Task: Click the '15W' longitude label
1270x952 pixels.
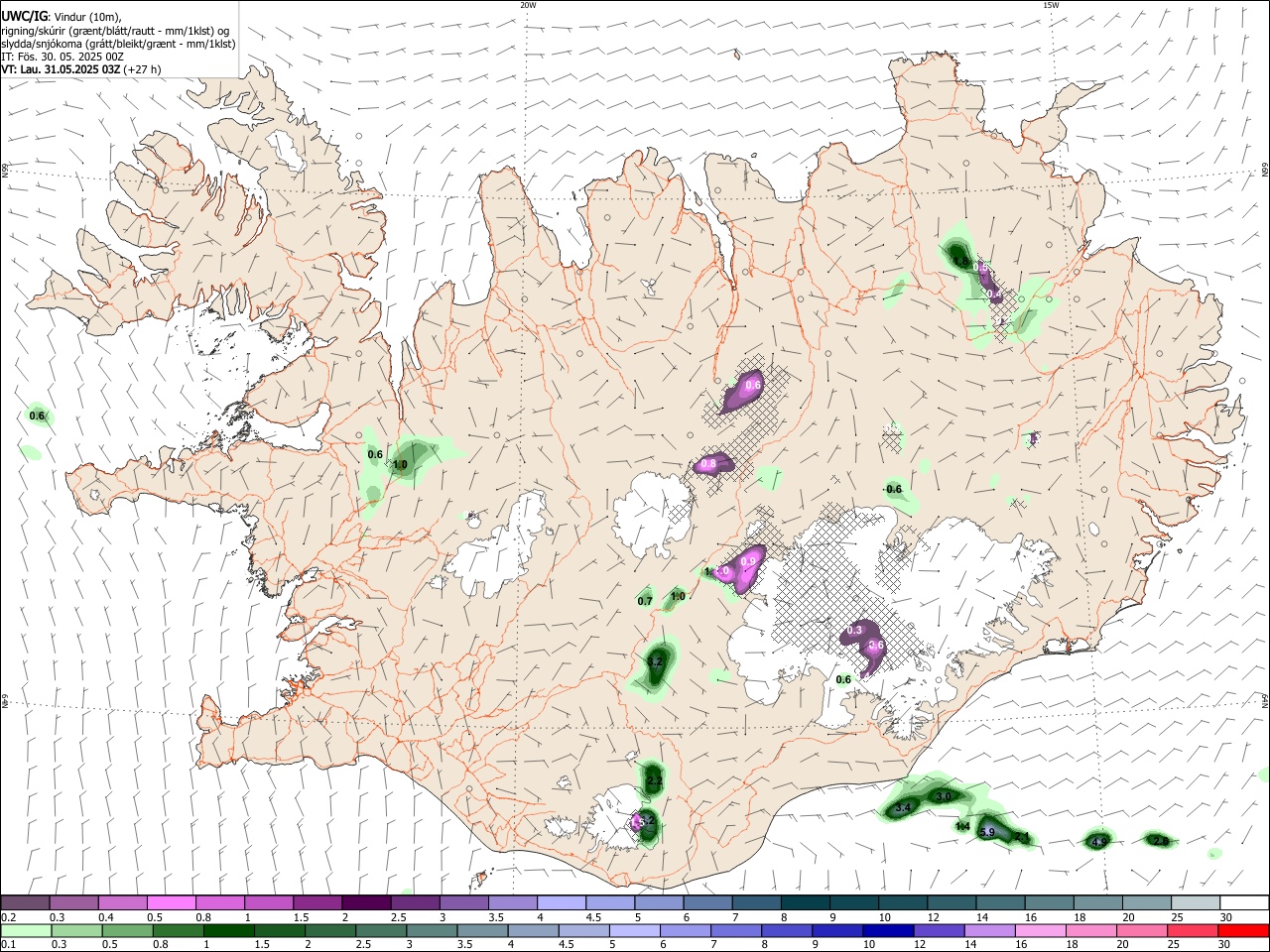Action: [1051, 5]
